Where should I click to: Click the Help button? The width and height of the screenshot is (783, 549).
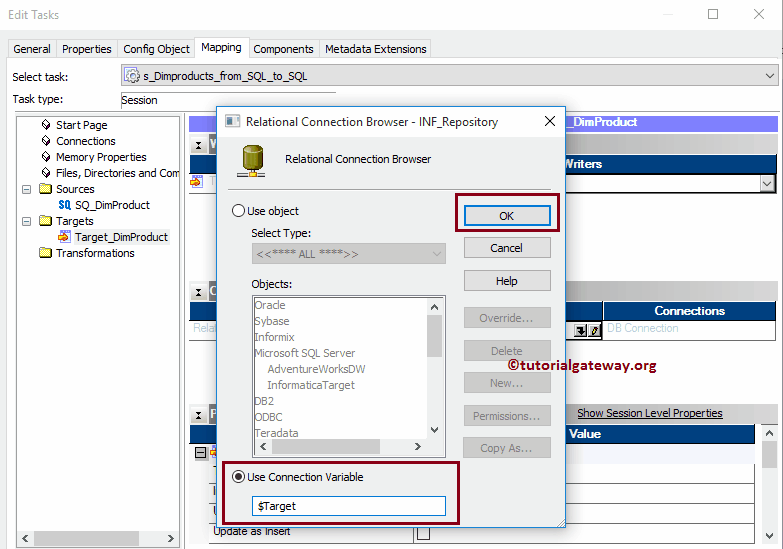tap(507, 281)
